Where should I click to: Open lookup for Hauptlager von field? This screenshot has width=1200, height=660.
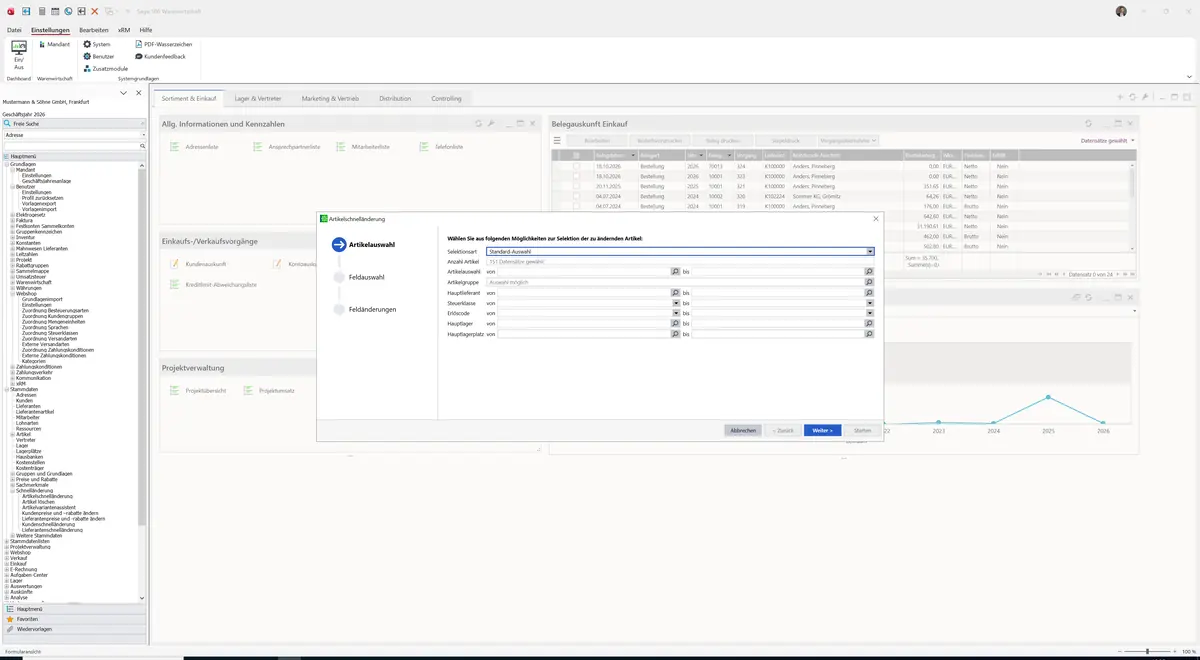point(676,324)
